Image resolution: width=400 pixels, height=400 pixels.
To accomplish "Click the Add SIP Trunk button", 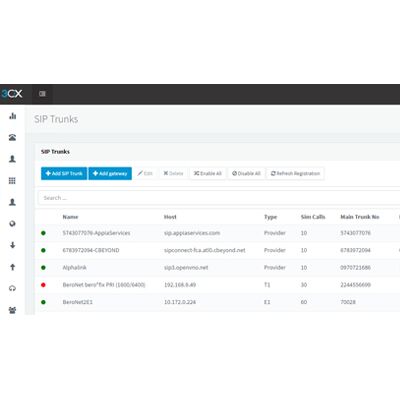I will [x=64, y=173].
